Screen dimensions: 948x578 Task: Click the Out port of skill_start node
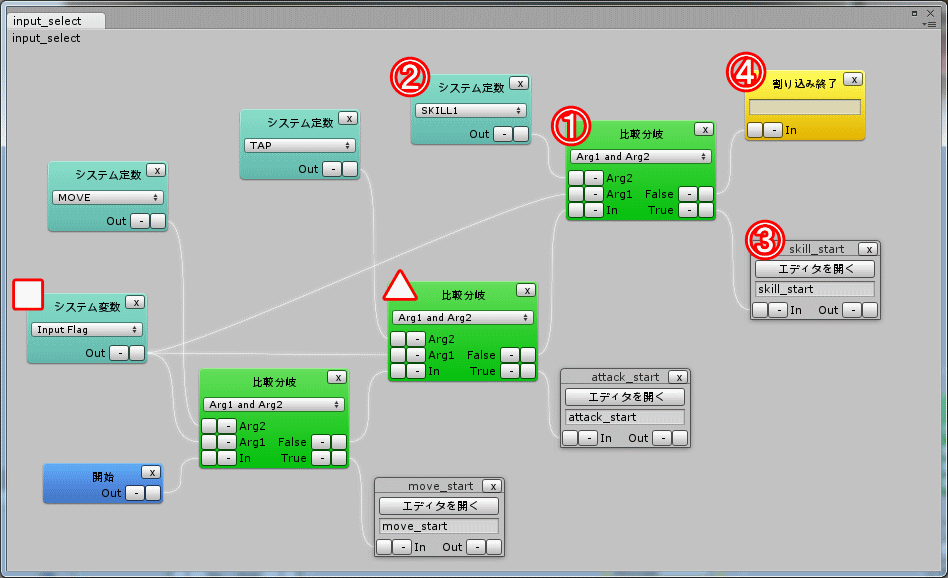click(x=870, y=310)
